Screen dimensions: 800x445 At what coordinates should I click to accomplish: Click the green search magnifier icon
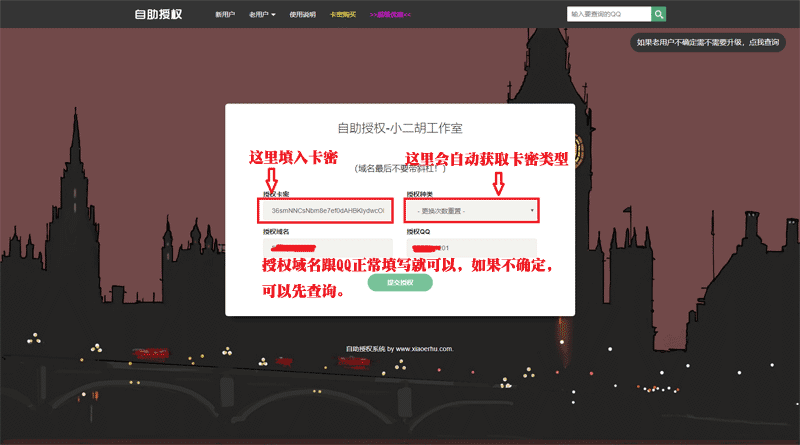pyautogui.click(x=658, y=14)
